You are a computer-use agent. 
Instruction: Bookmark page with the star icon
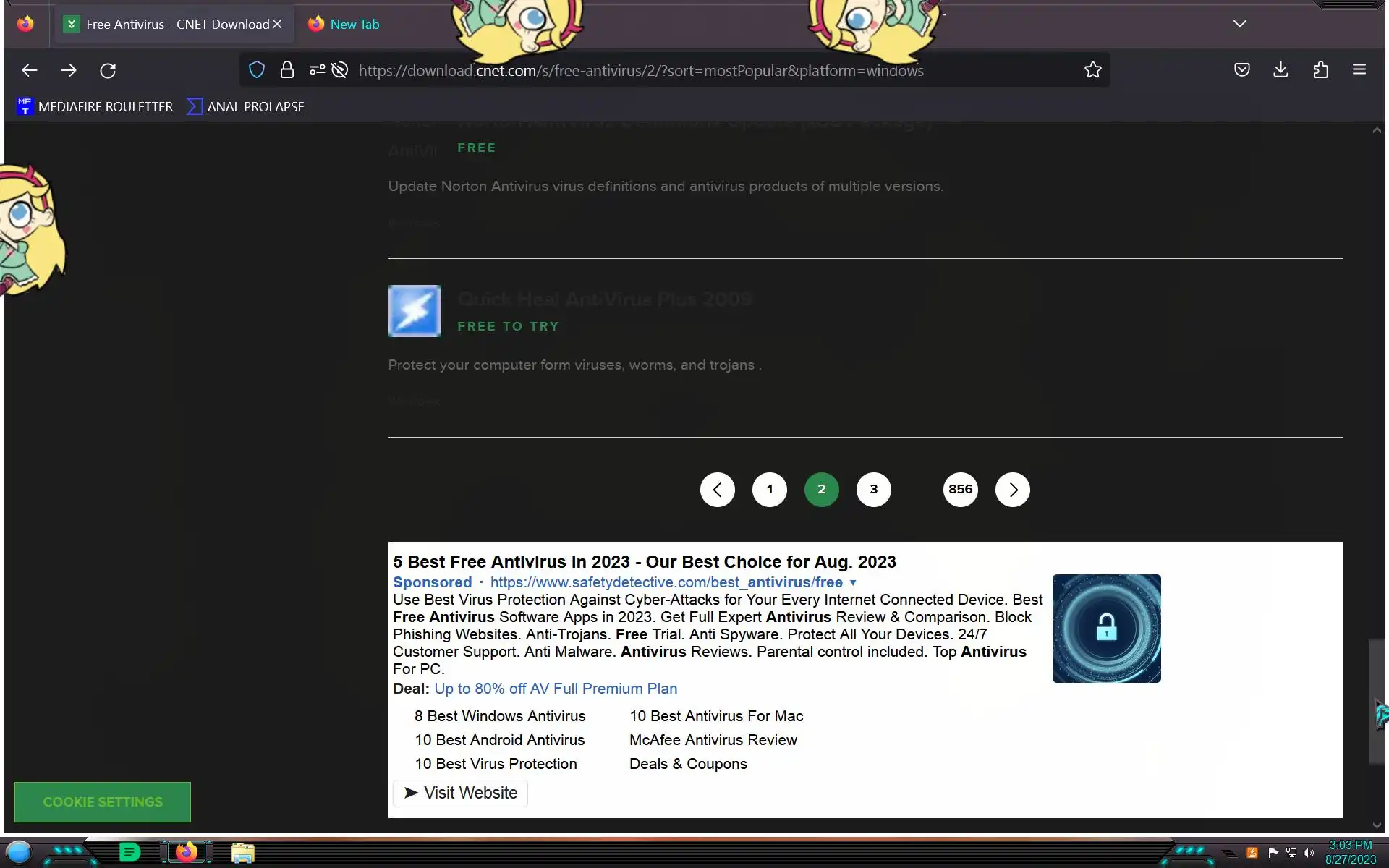point(1092,70)
